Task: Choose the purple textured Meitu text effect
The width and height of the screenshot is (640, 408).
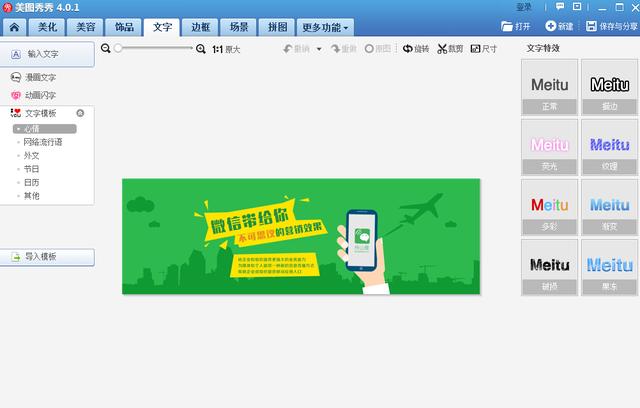Action: [x=609, y=147]
